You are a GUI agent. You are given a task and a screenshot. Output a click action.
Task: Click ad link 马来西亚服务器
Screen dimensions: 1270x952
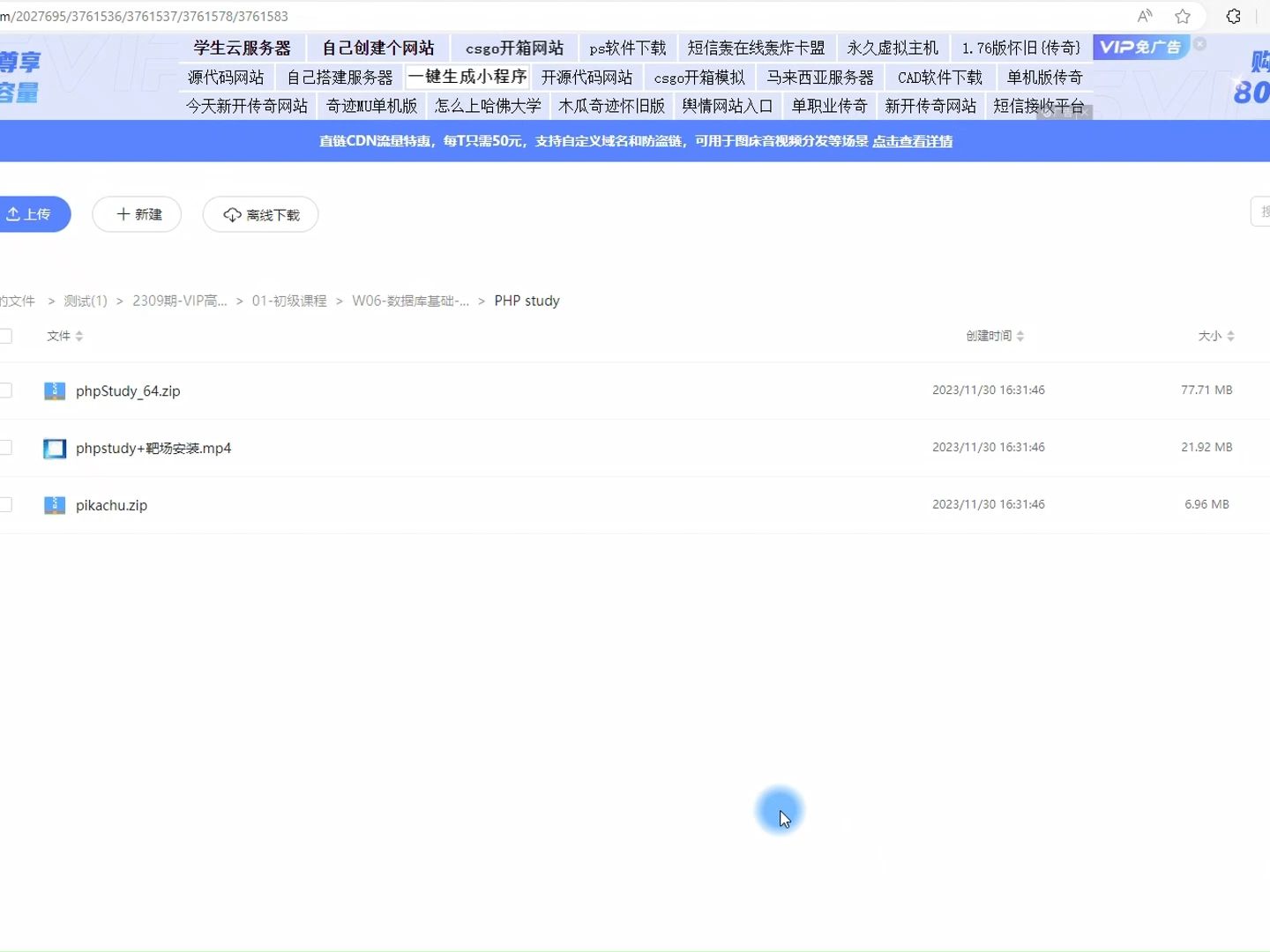tap(820, 78)
